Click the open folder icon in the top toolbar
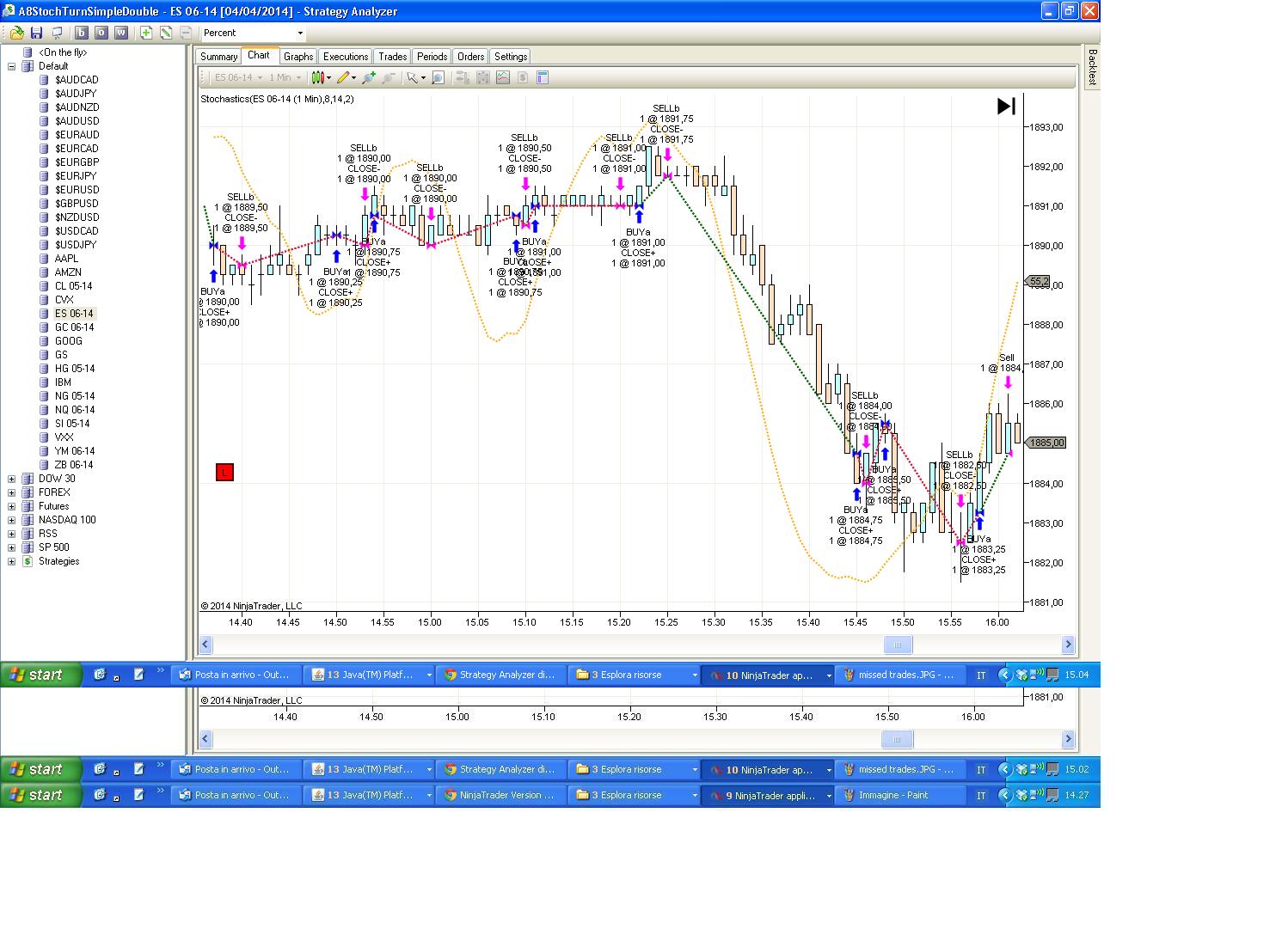Image resolution: width=1288 pixels, height=935 pixels. (16, 33)
